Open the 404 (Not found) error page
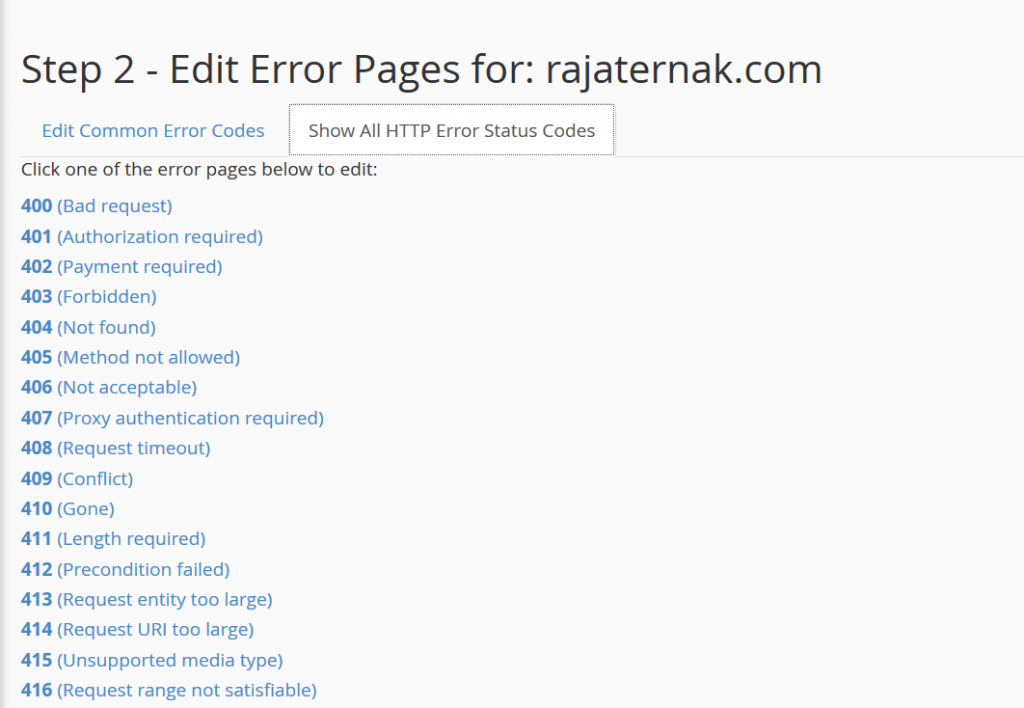This screenshot has height=708, width=1024. (x=88, y=327)
